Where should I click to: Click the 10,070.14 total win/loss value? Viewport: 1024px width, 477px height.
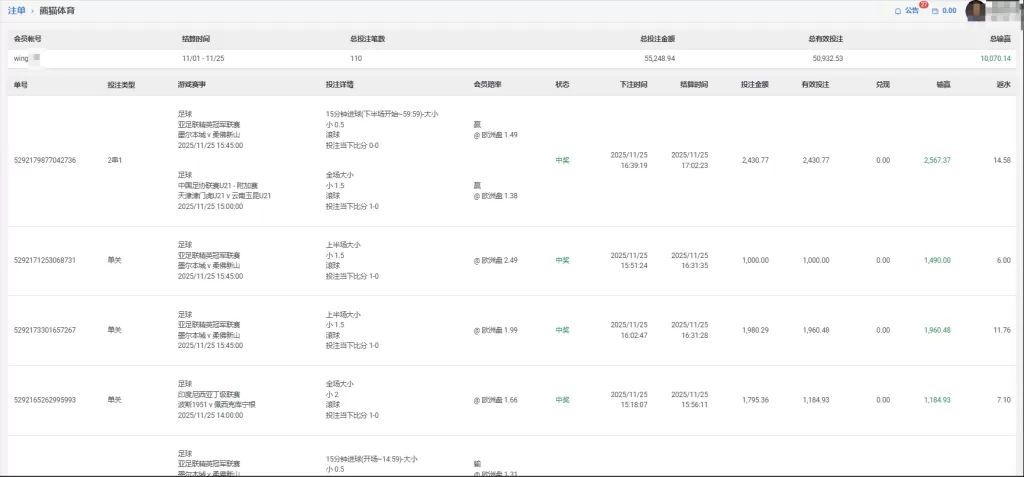coord(994,59)
